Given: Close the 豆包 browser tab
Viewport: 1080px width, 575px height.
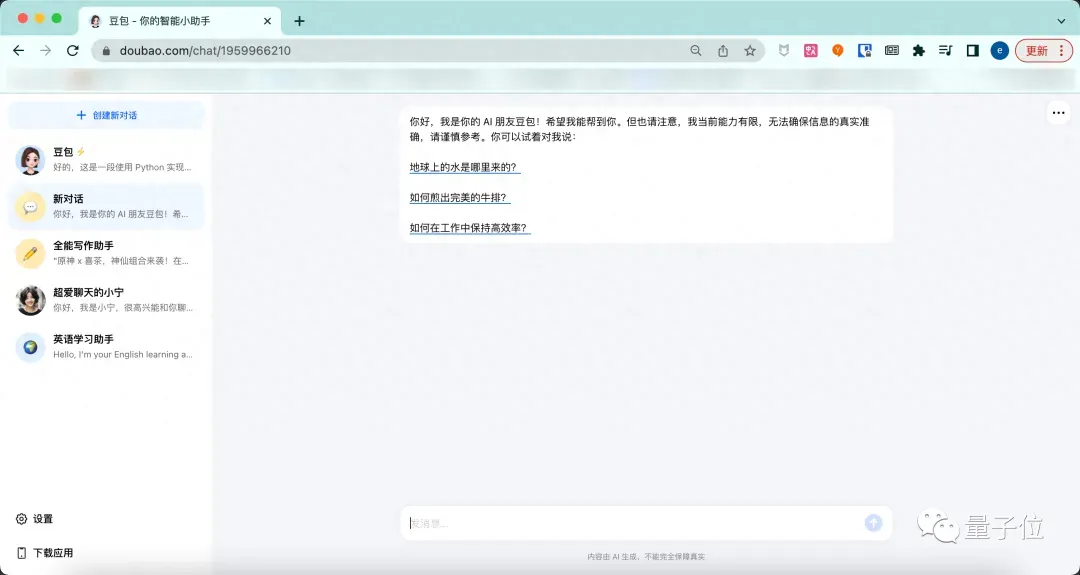Looking at the screenshot, I should tap(268, 21).
